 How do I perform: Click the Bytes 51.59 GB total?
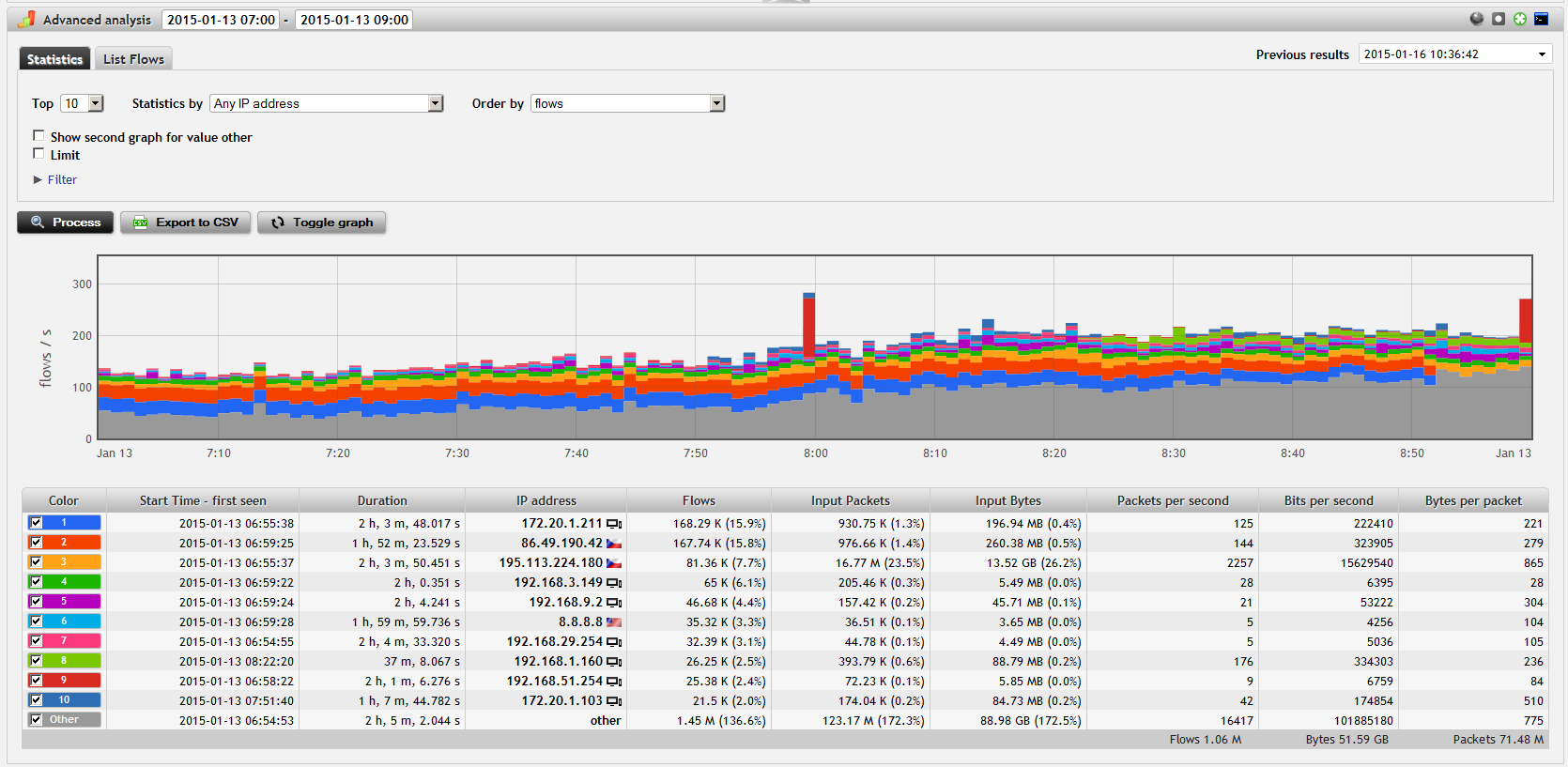[1346, 739]
